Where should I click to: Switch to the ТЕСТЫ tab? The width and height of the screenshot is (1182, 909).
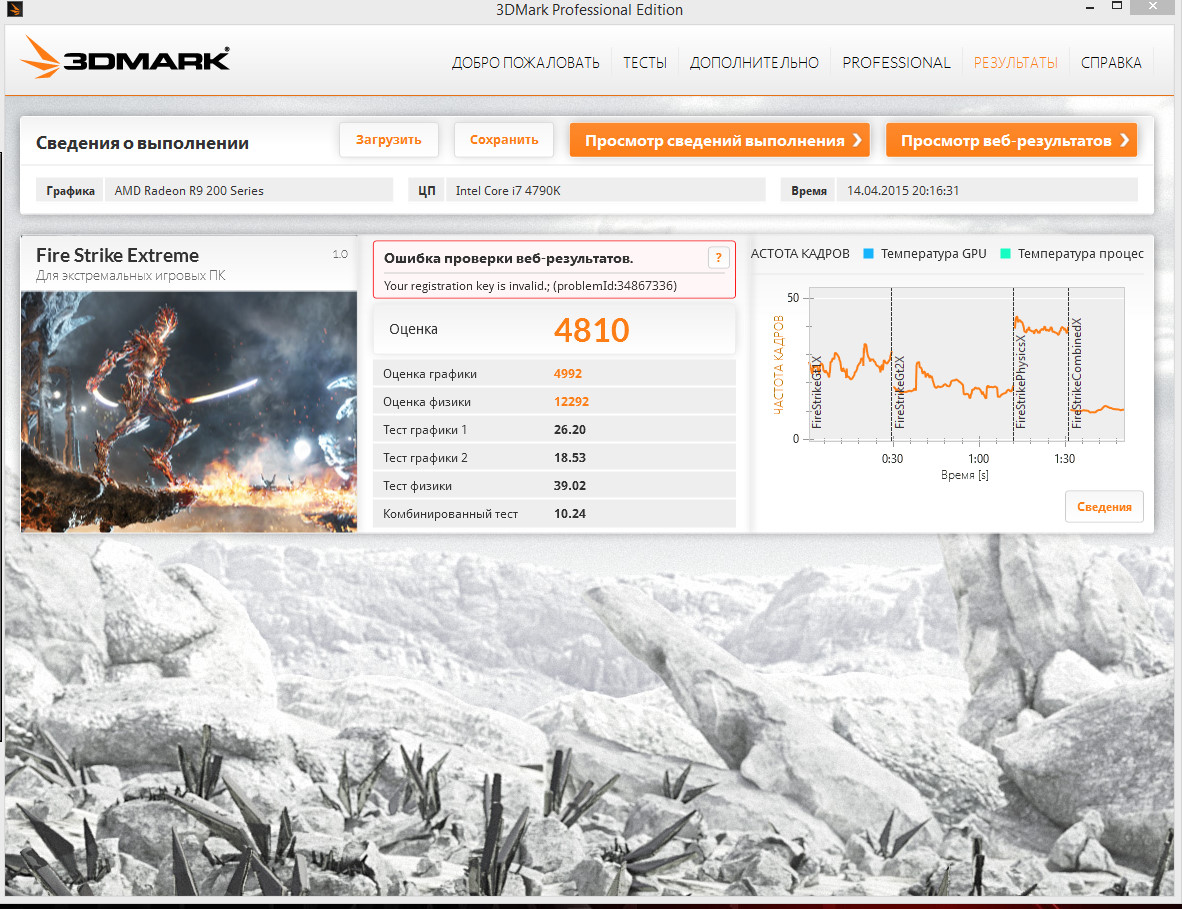(x=645, y=63)
